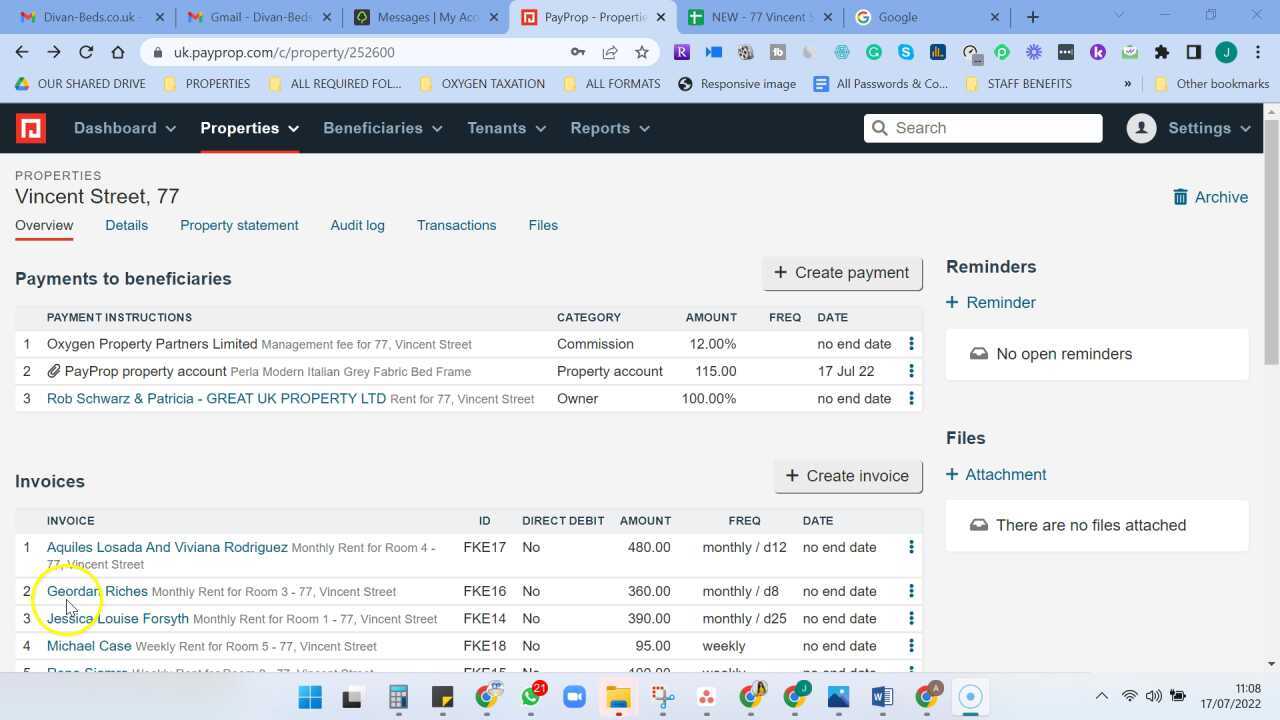Open the kebab menu on the Rob Schwarz payment row
This screenshot has height=720, width=1280.
(911, 398)
